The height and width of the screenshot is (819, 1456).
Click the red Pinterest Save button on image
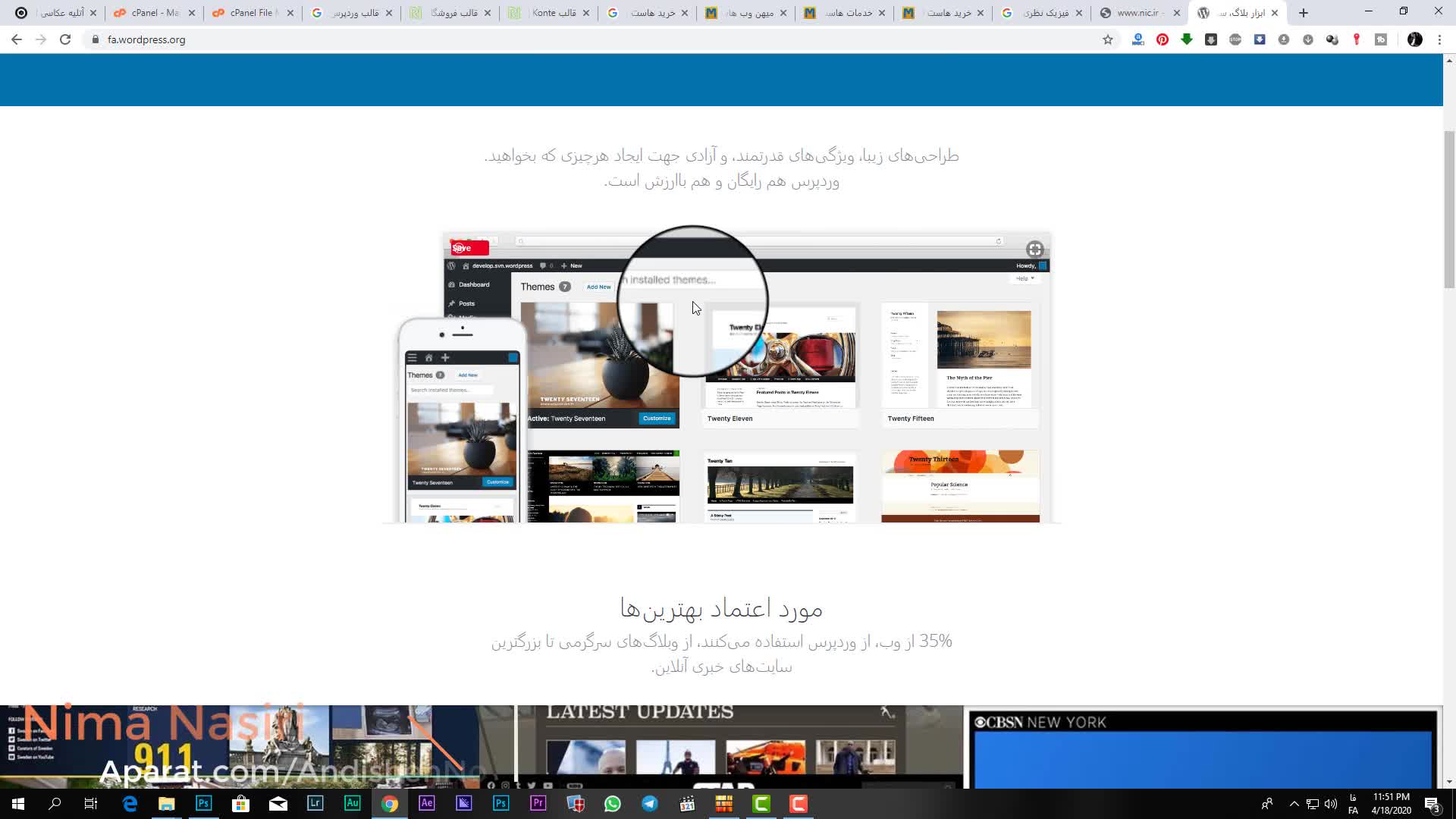pyautogui.click(x=469, y=248)
